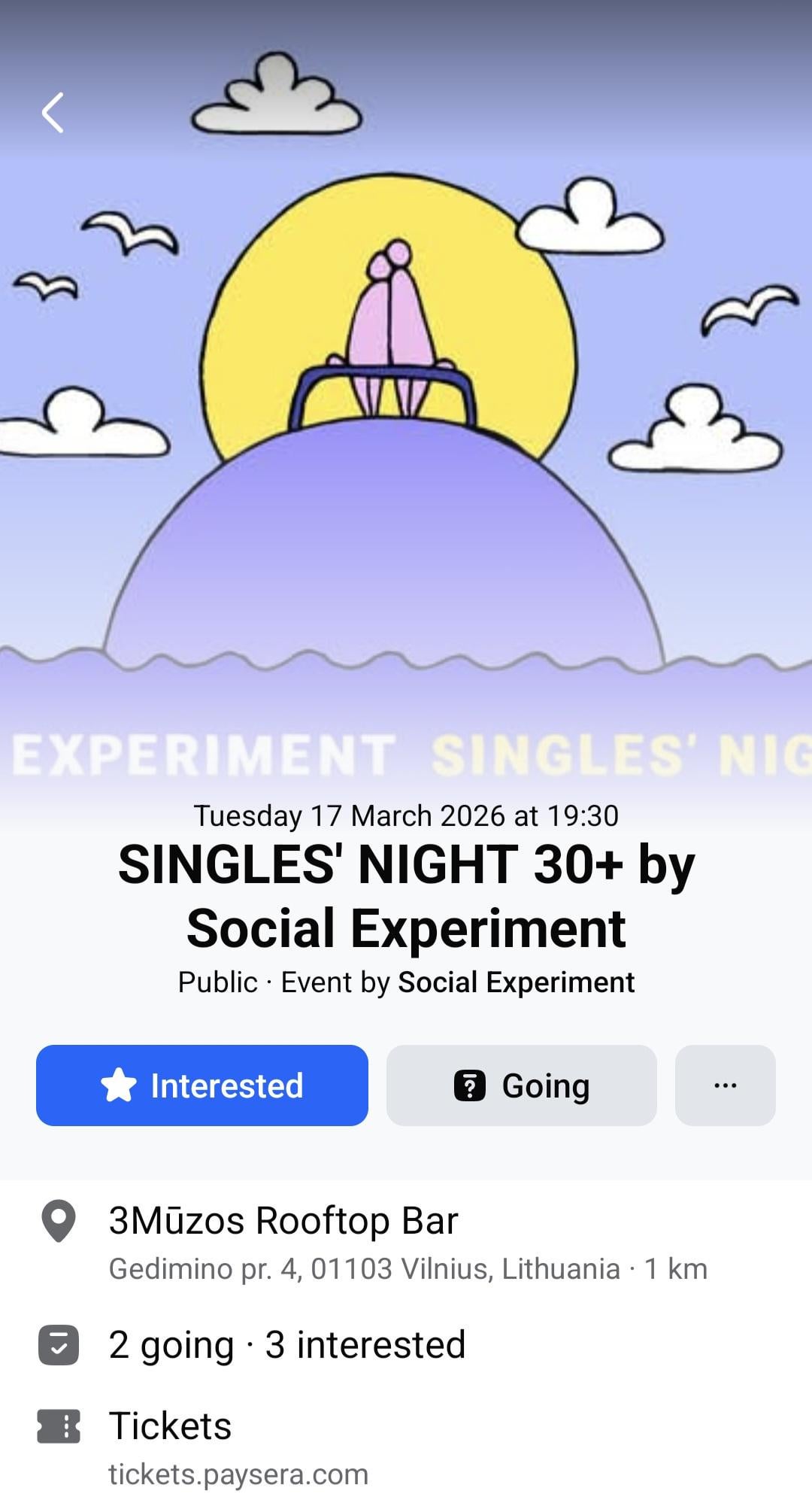Open the three-dot more options menu
Image resolution: width=812 pixels, height=1509 pixels.
click(x=725, y=1085)
